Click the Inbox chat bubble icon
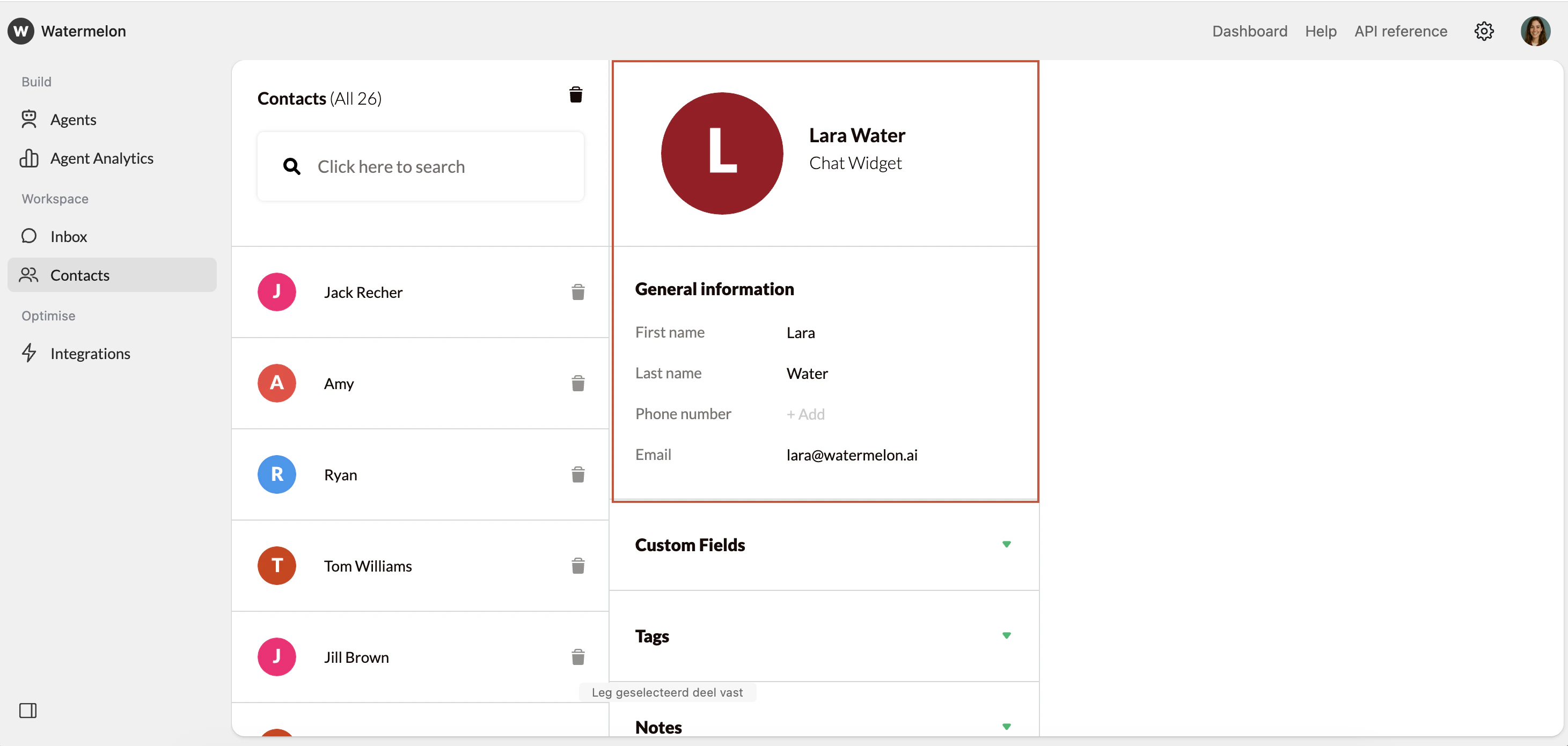1568x746 pixels. [x=28, y=236]
